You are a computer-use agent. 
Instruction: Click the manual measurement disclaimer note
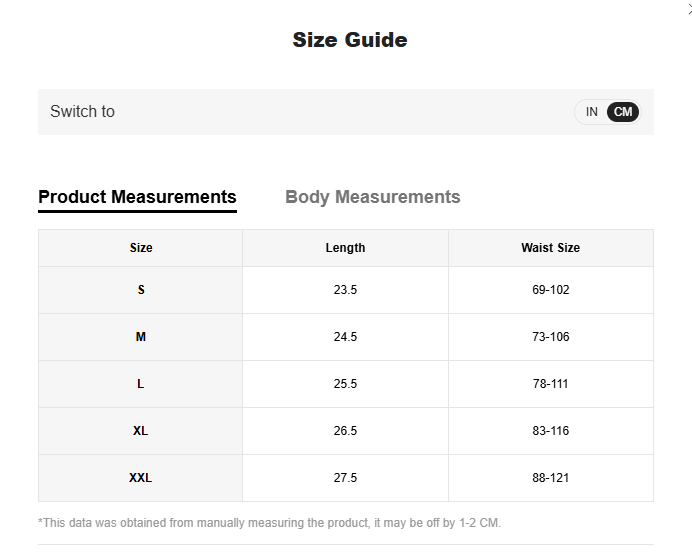(x=269, y=523)
